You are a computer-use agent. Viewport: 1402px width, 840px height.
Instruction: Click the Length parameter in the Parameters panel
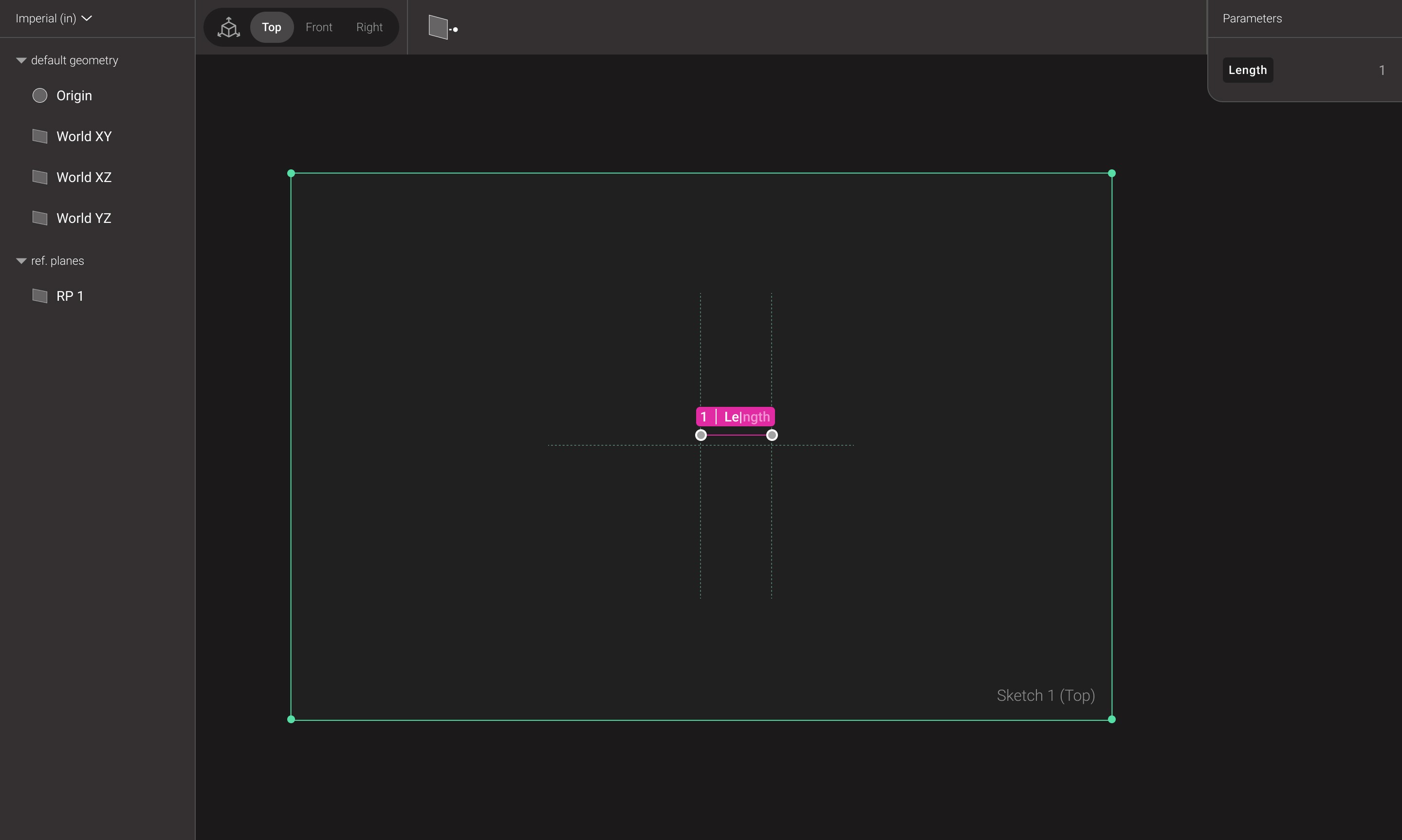click(x=1248, y=70)
